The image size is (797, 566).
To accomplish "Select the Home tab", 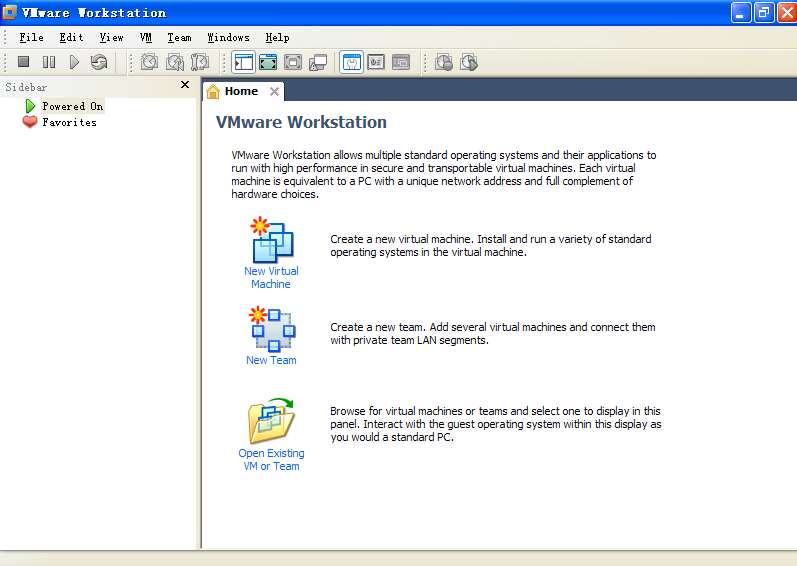I will [241, 91].
